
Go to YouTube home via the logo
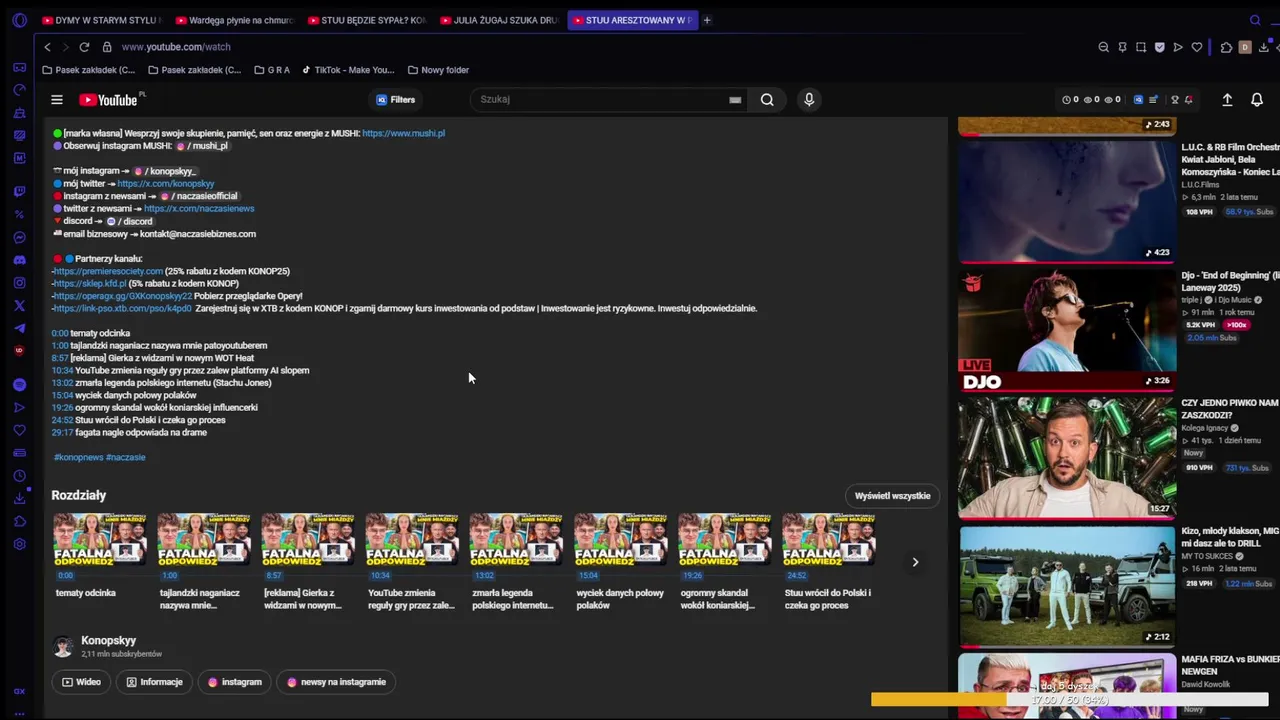(111, 100)
